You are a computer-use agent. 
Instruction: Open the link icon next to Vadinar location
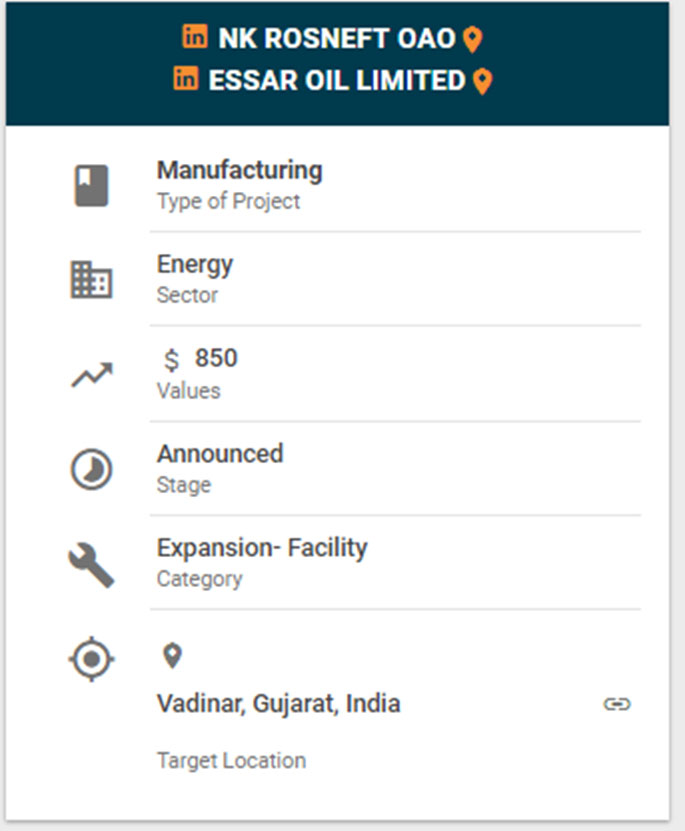click(617, 704)
